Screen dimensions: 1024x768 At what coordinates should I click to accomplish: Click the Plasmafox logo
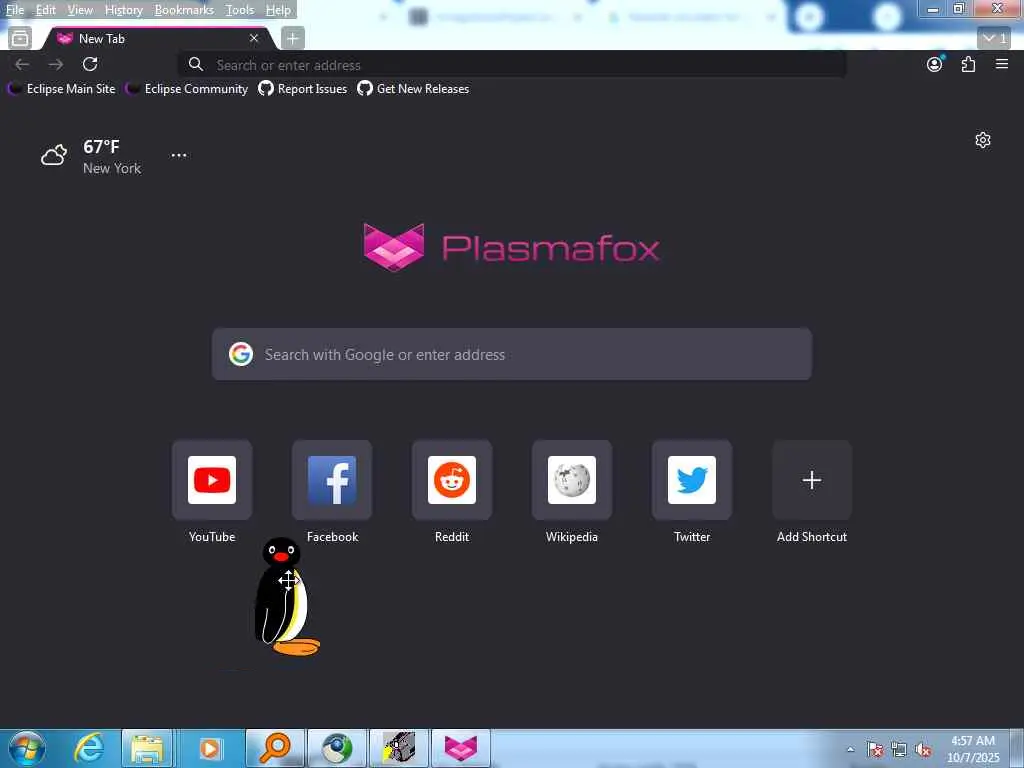coord(511,247)
